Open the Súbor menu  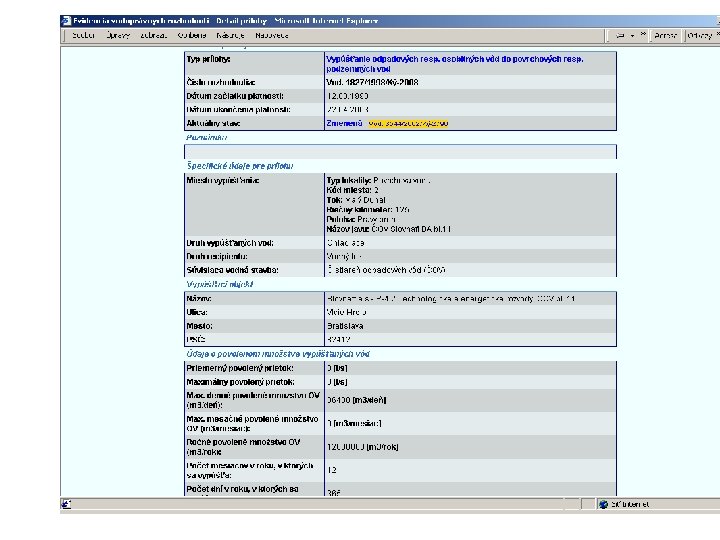coord(83,35)
